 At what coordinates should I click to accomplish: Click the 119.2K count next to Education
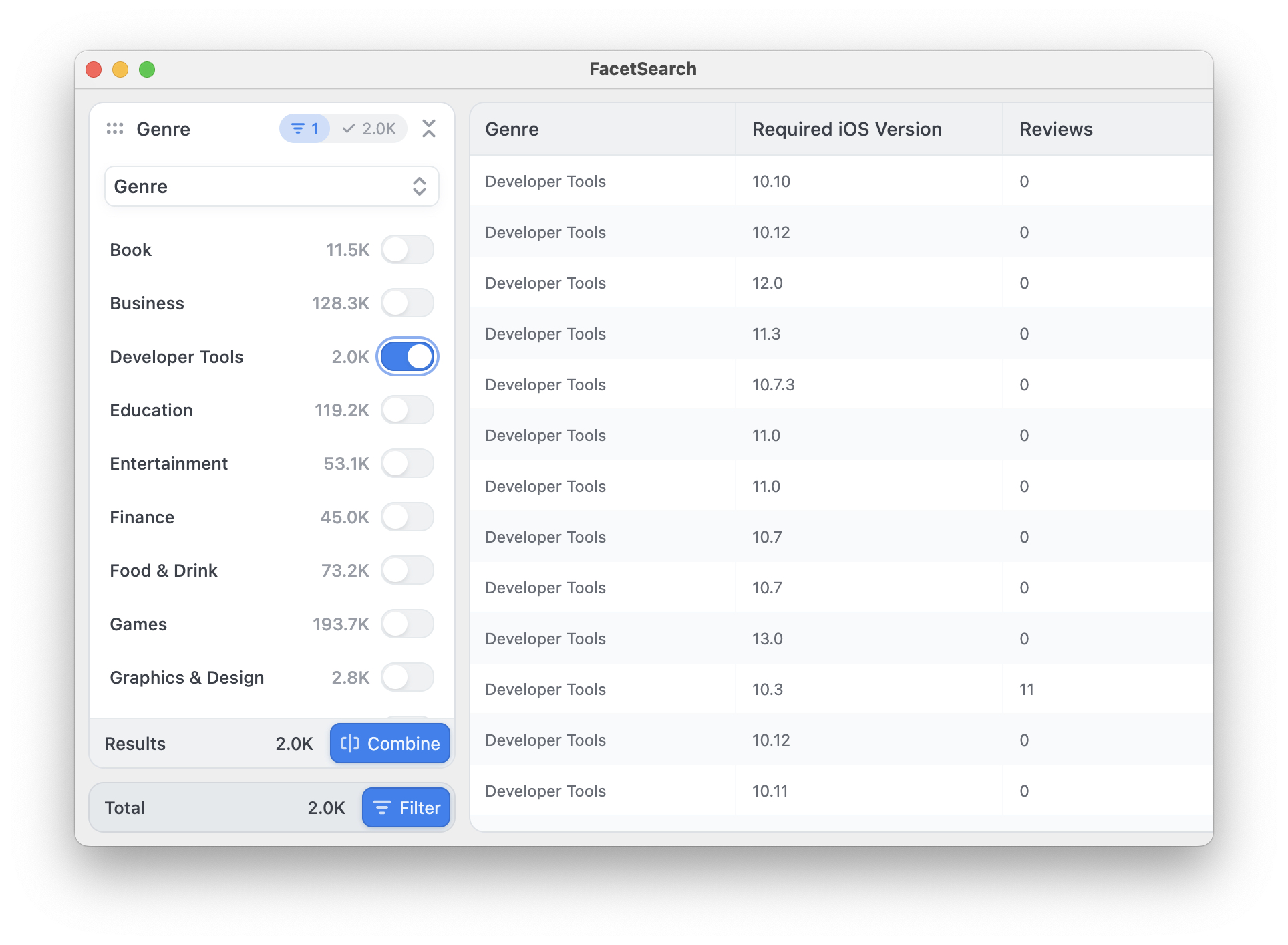342,410
